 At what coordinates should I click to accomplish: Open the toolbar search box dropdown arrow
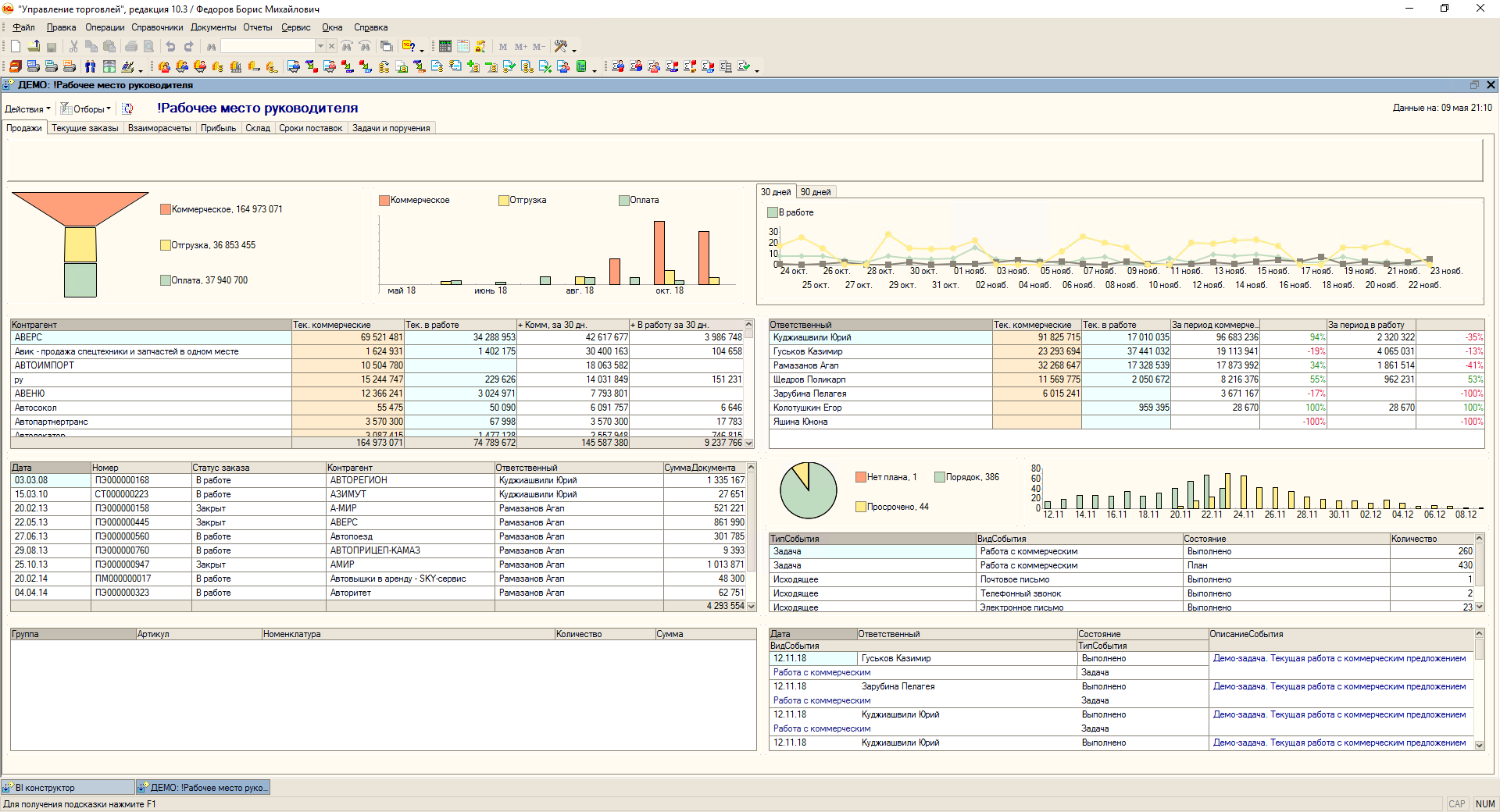(x=320, y=47)
